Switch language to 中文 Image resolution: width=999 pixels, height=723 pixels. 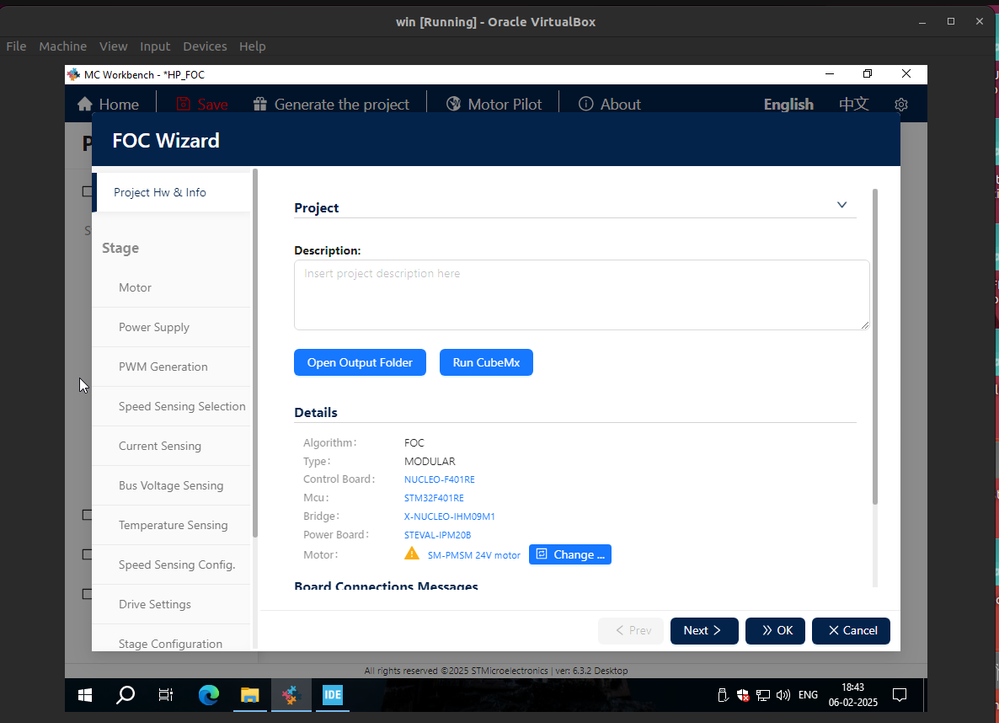tap(854, 104)
